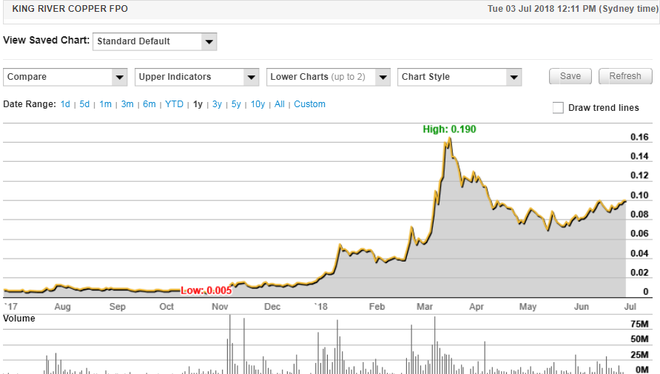Click the 0.16 price axis label

click(x=639, y=137)
